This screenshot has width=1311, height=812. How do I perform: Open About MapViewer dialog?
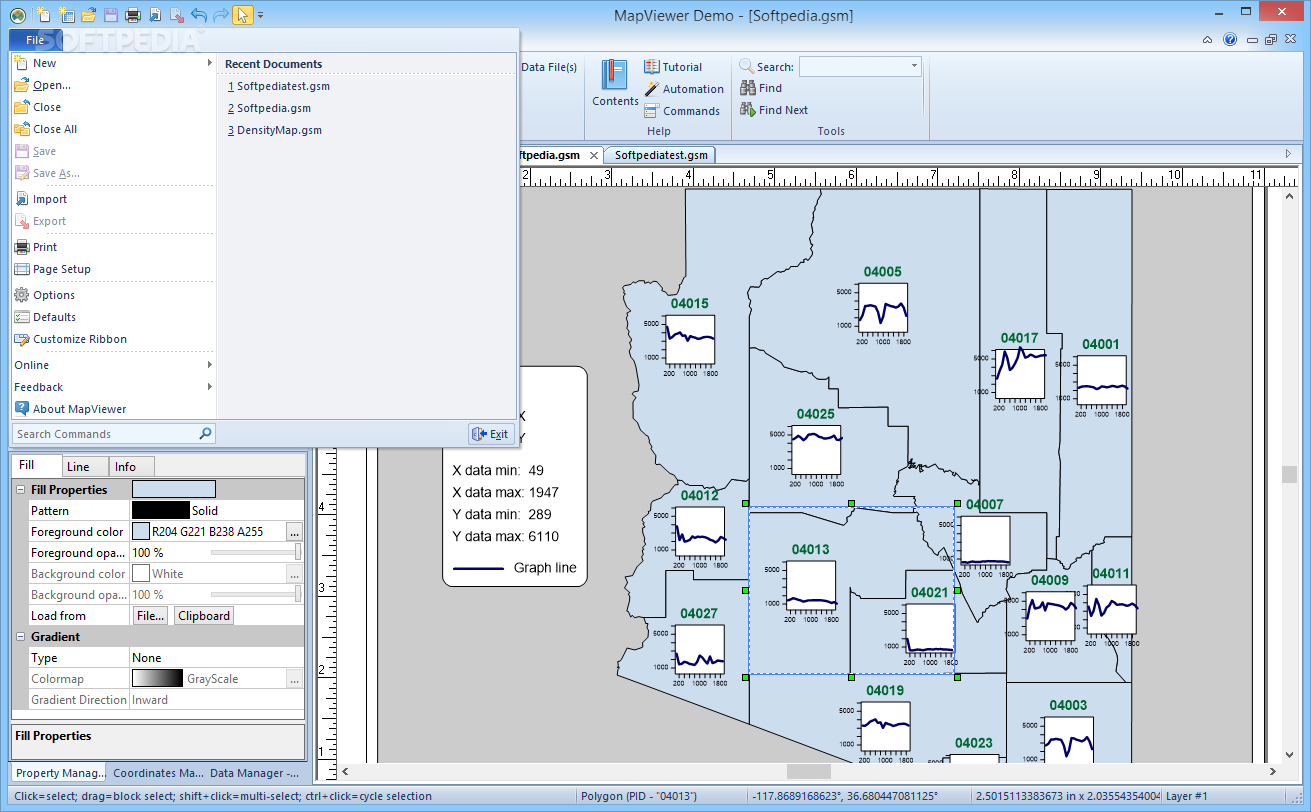(113, 409)
